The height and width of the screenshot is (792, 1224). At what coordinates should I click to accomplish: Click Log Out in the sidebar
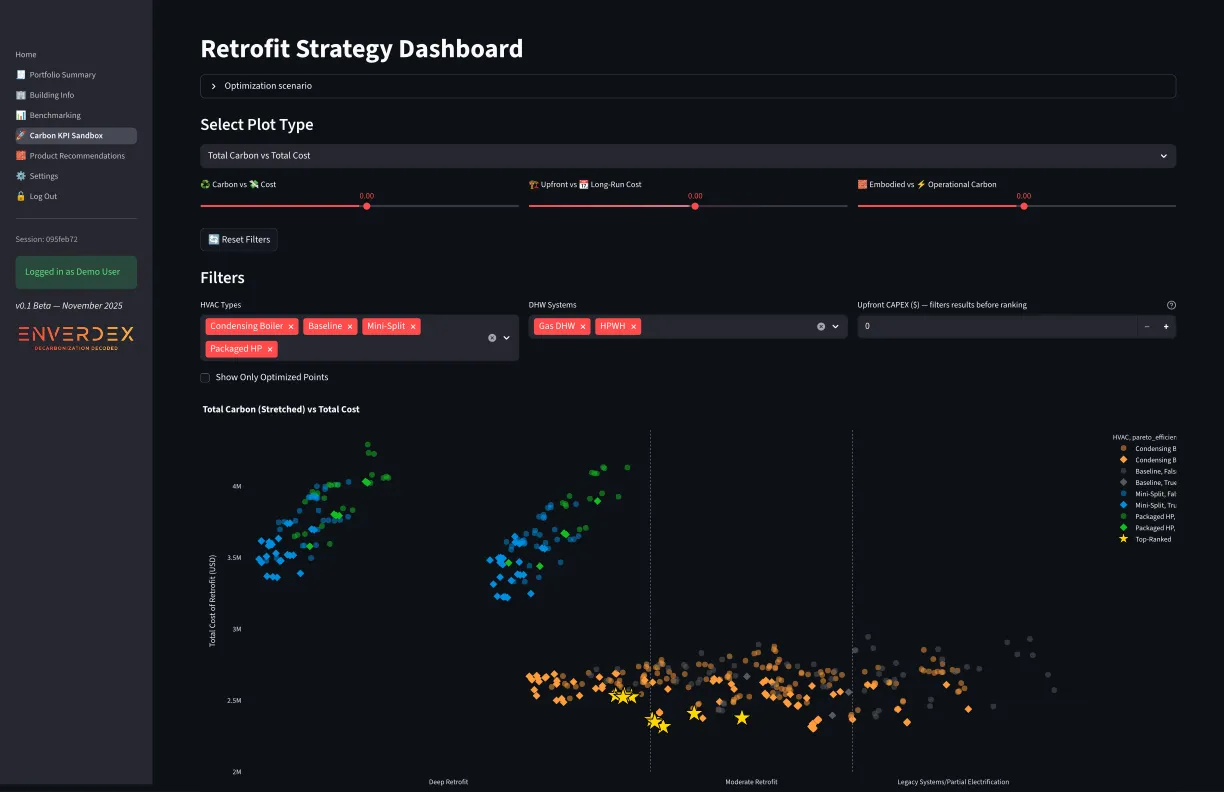(x=43, y=197)
